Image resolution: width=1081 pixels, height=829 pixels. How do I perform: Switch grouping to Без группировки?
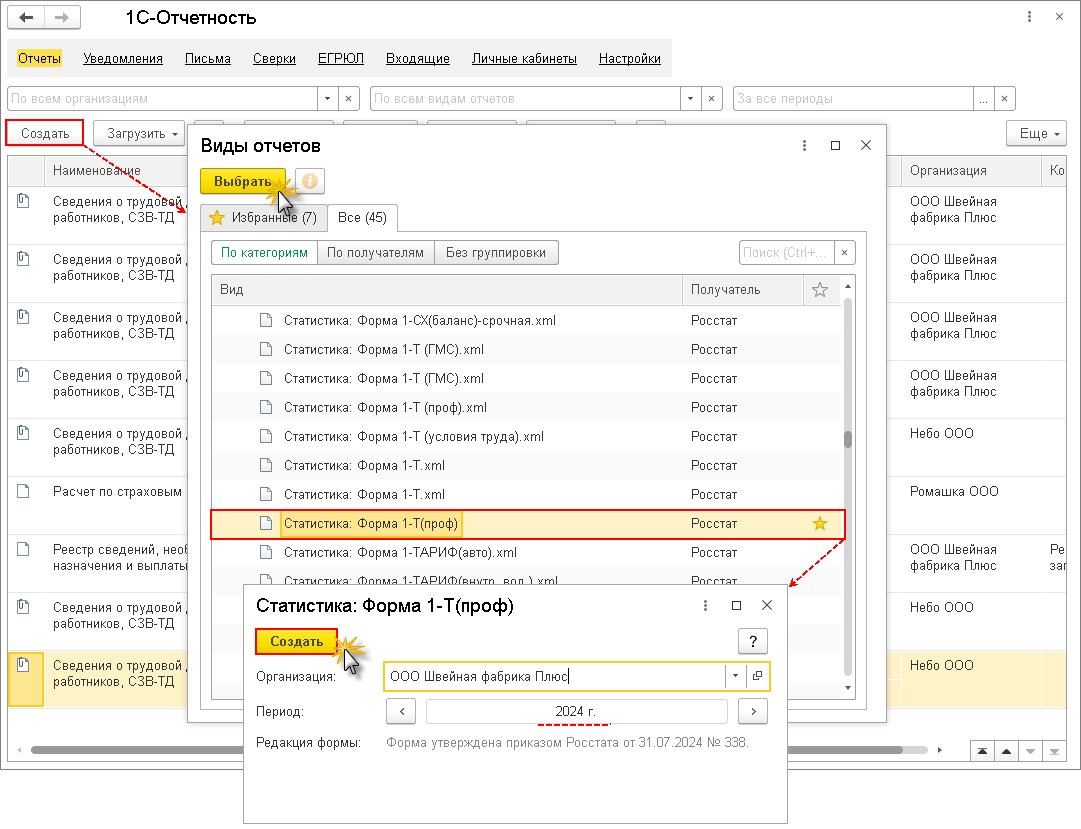point(496,252)
